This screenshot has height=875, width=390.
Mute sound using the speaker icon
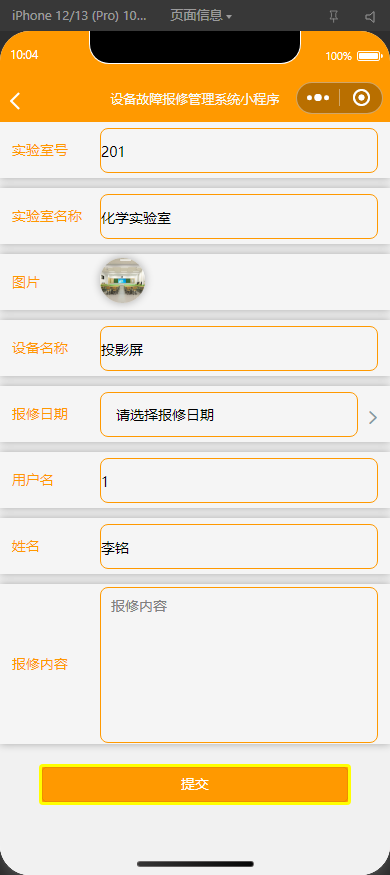pyautogui.click(x=370, y=16)
